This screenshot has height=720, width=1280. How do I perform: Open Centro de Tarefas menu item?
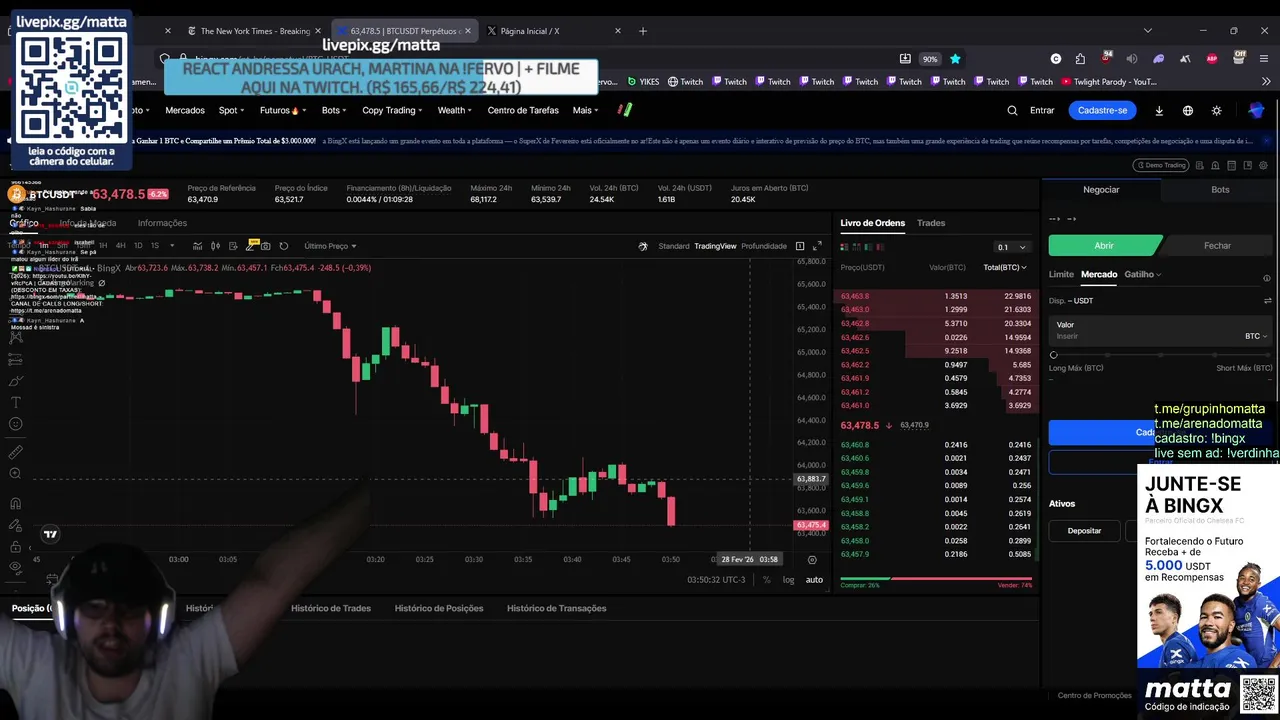523,110
